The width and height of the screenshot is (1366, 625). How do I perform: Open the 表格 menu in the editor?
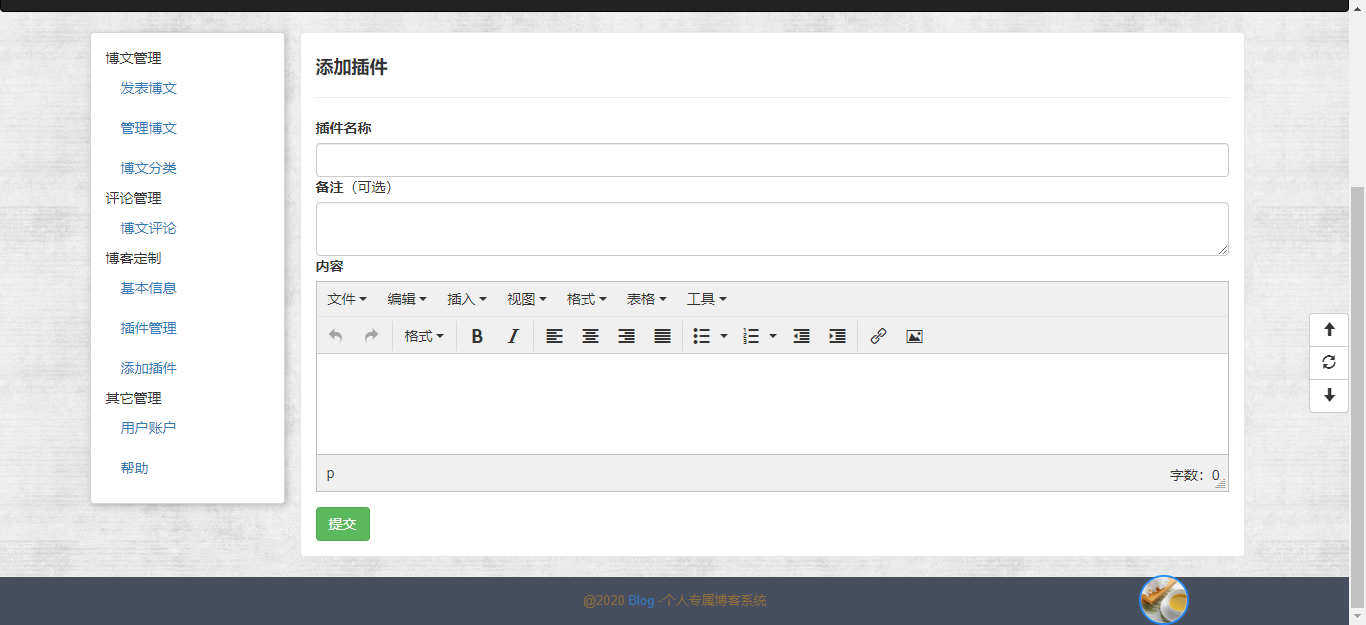pos(646,298)
